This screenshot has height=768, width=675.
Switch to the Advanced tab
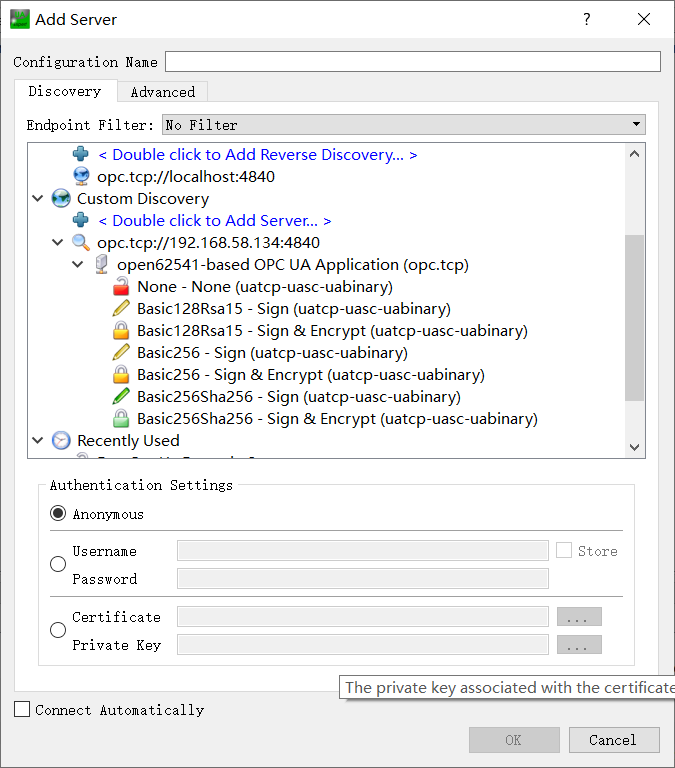[x=163, y=92]
